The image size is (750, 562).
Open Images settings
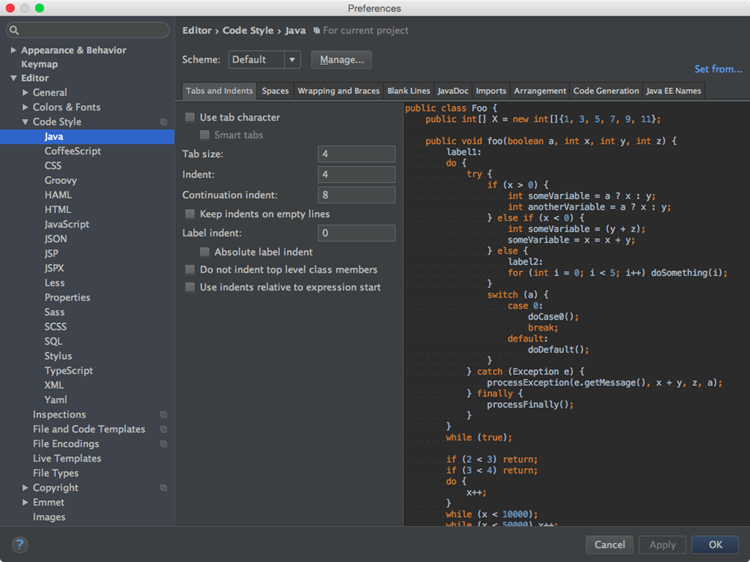coord(49,517)
